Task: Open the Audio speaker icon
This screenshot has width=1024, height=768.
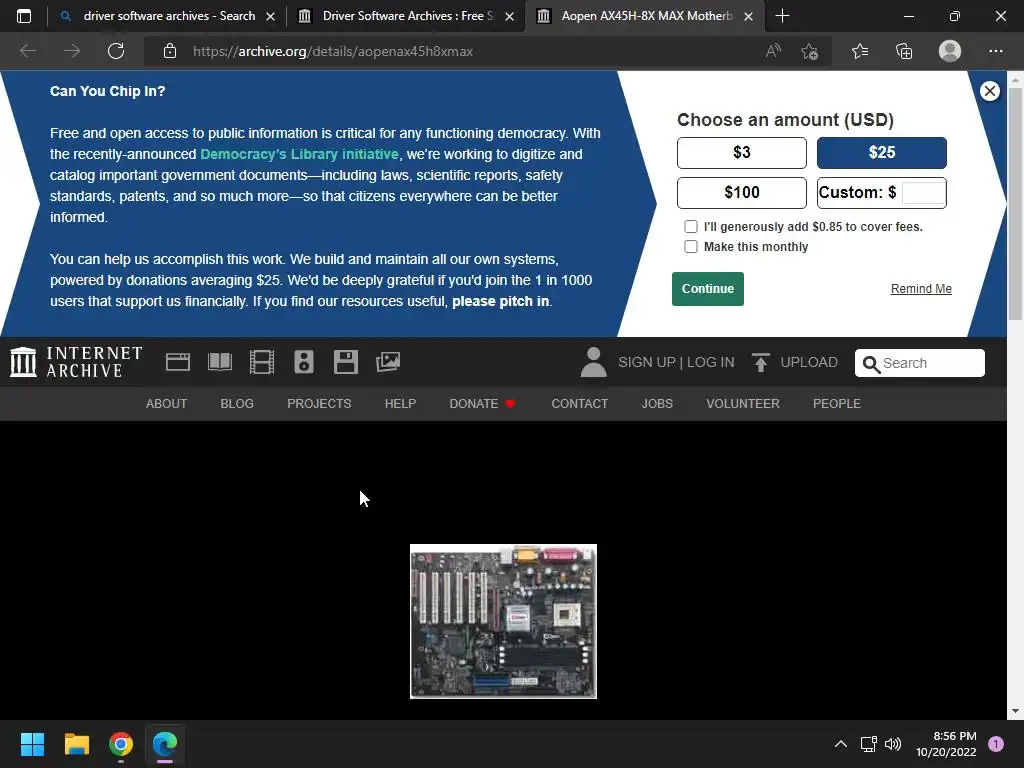Action: 304,362
